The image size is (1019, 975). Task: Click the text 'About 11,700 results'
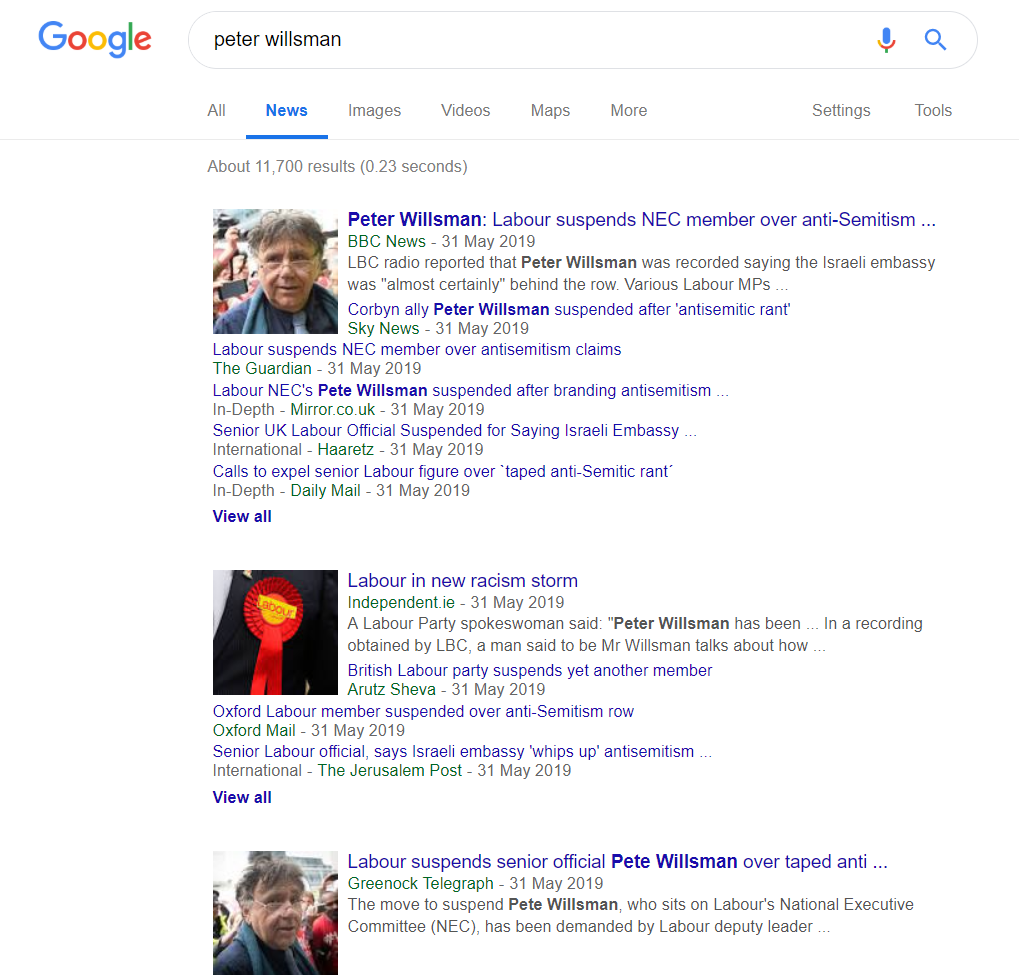tap(281, 166)
